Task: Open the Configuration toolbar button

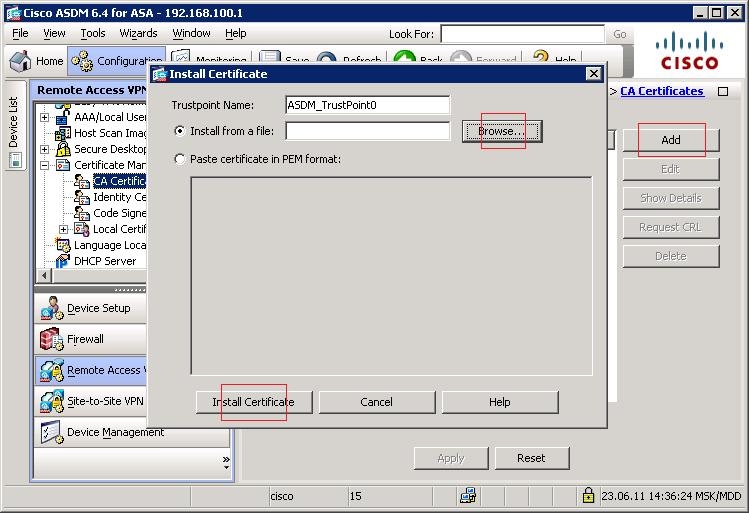Action: (x=116, y=61)
